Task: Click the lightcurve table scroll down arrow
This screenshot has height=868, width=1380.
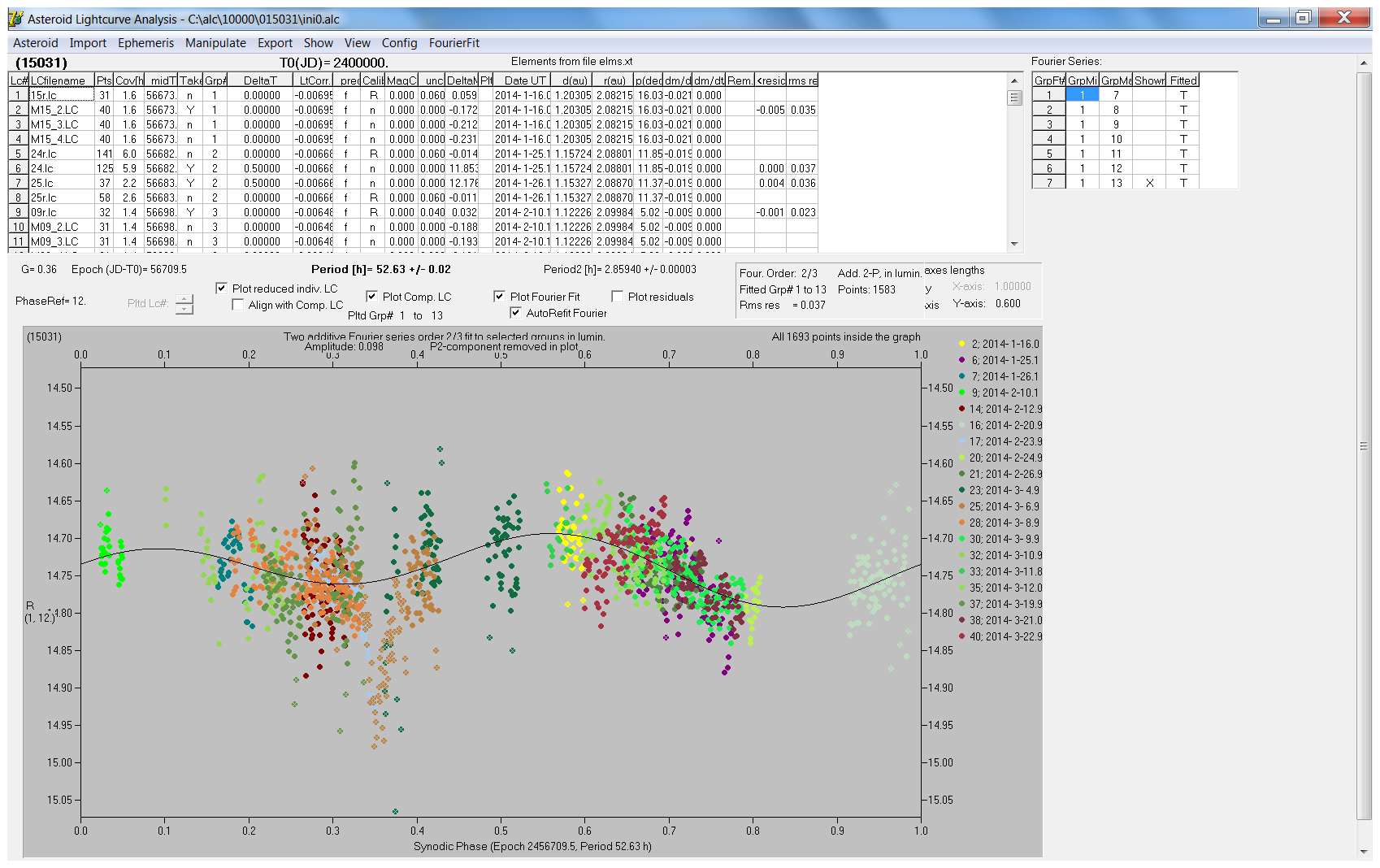Action: click(x=1014, y=243)
